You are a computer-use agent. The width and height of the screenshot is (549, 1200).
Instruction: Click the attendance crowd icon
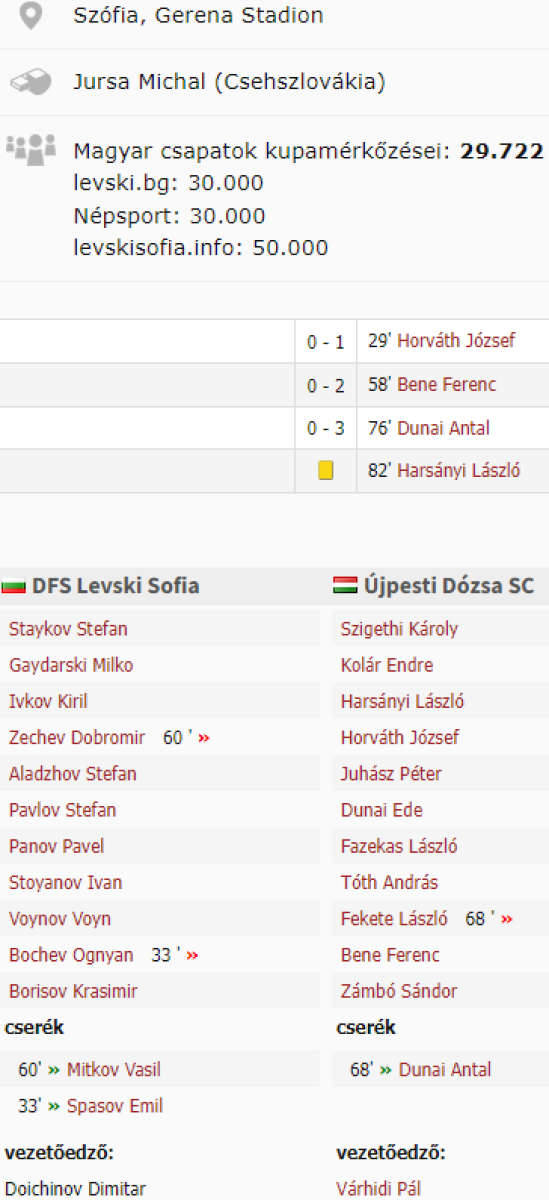31,149
